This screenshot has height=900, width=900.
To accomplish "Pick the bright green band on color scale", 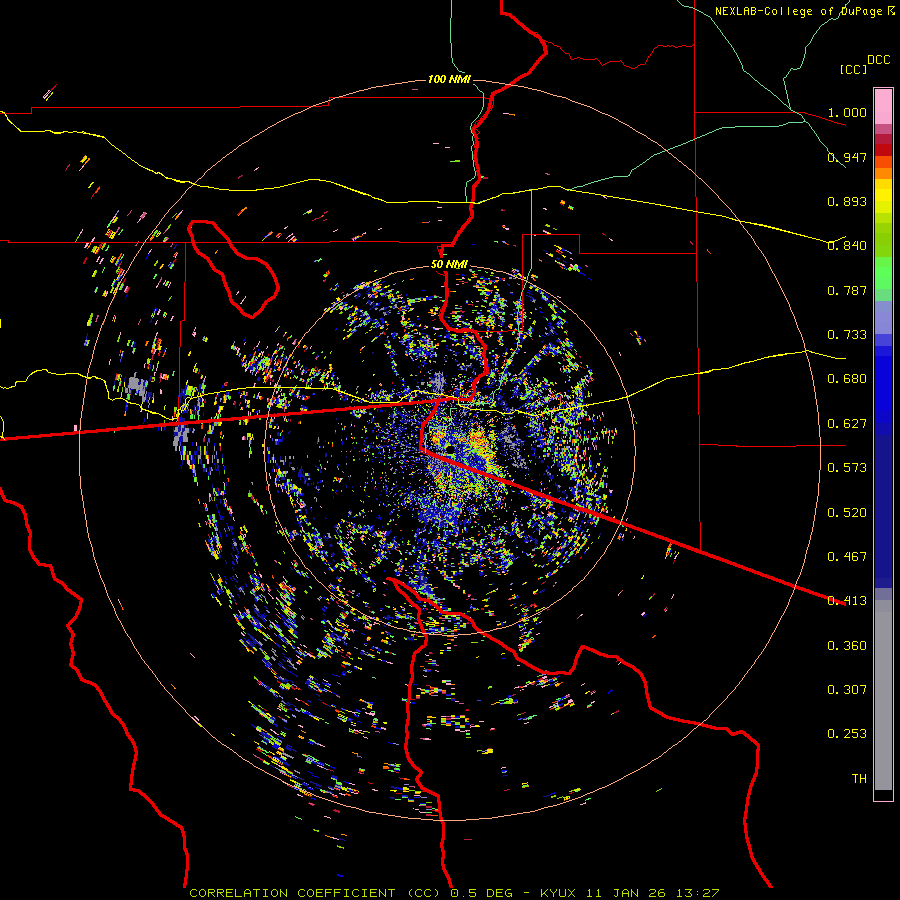I will [x=883, y=273].
